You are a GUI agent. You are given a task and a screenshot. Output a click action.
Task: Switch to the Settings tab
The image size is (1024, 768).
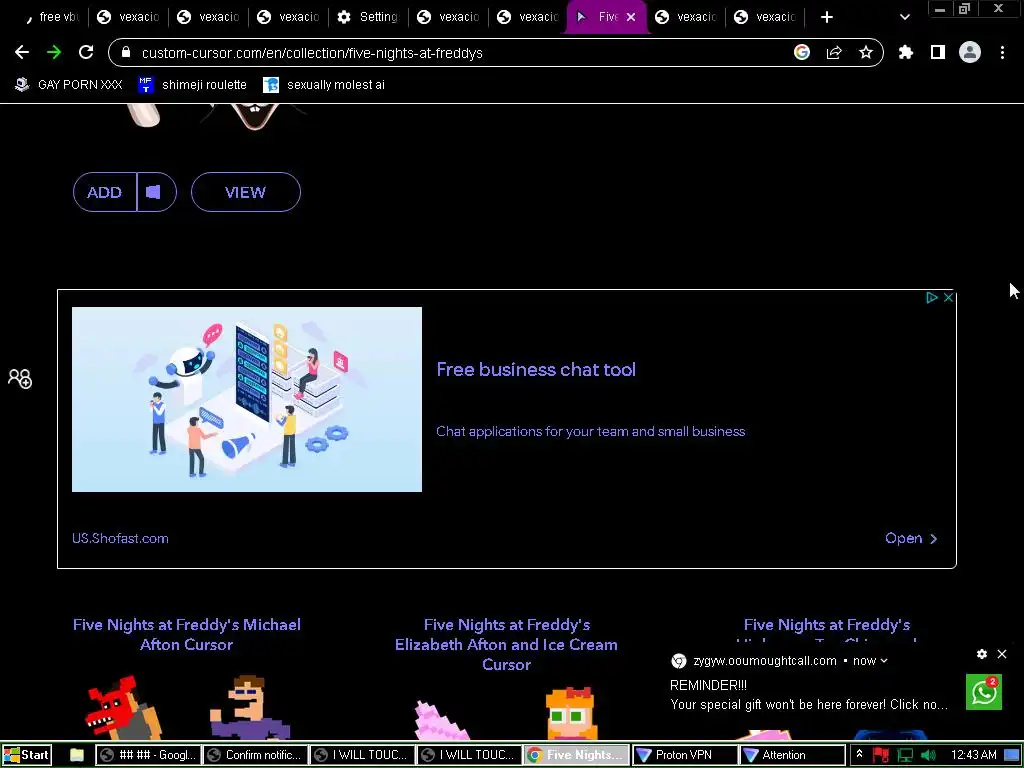tap(368, 17)
